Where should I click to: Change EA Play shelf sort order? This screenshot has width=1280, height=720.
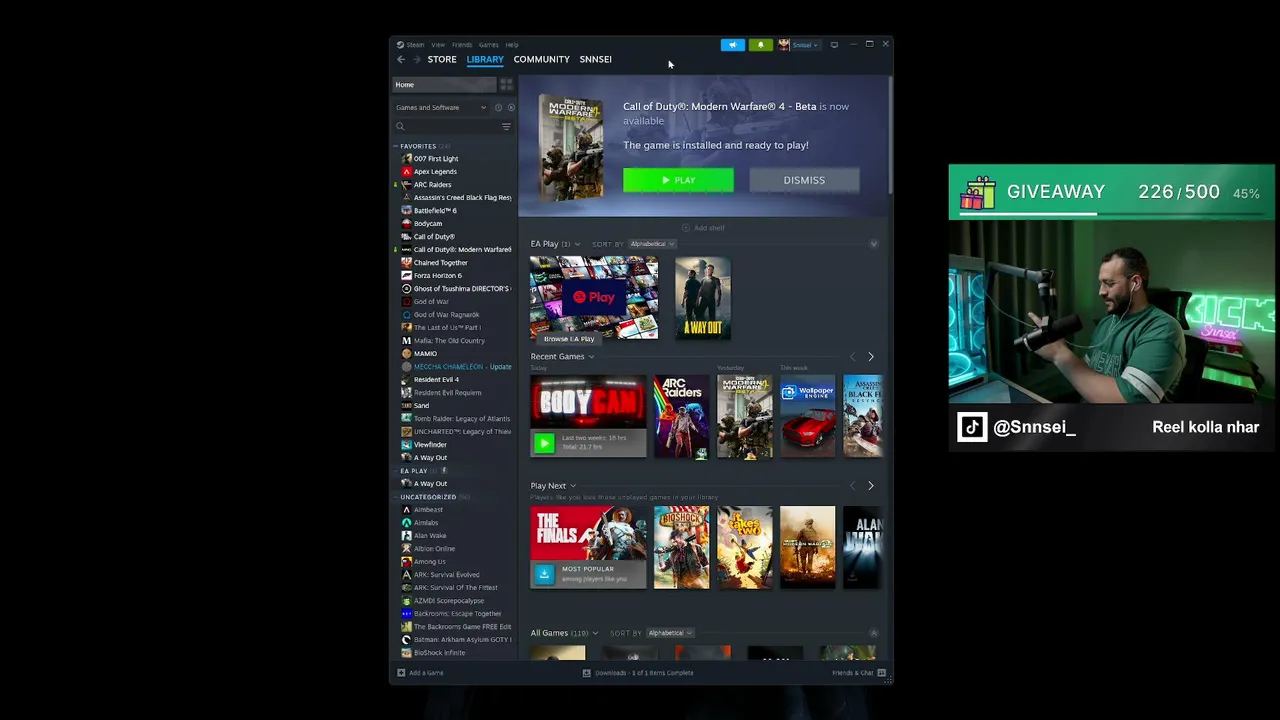point(652,244)
